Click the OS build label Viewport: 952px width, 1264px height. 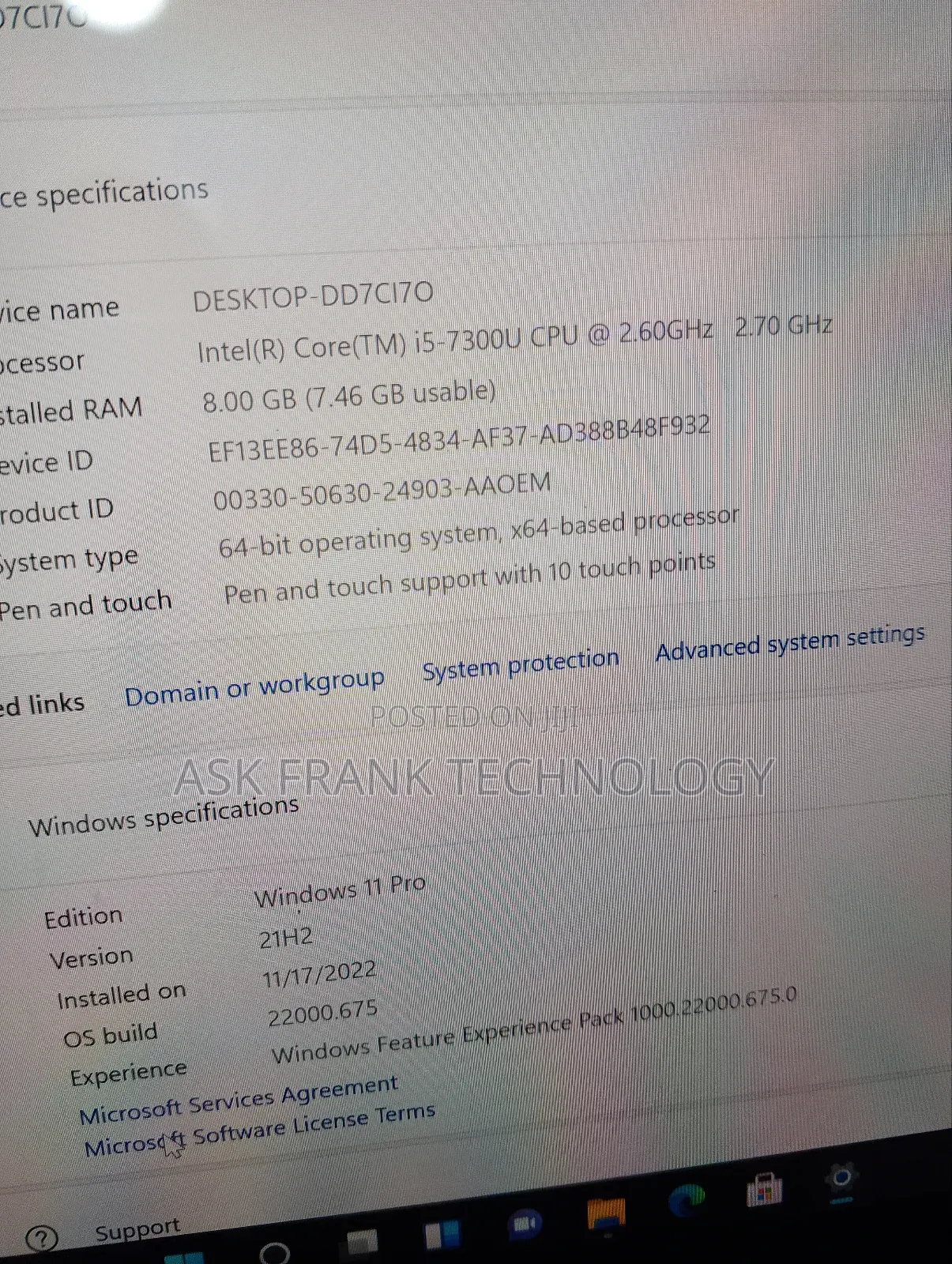pyautogui.click(x=111, y=1036)
